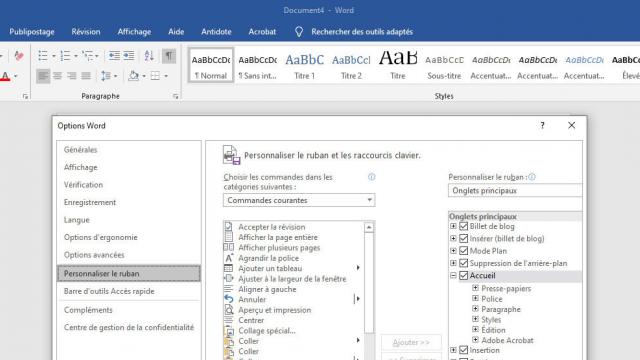The width and height of the screenshot is (640, 360).
Task: Justify text in ribbon
Action: point(86,76)
